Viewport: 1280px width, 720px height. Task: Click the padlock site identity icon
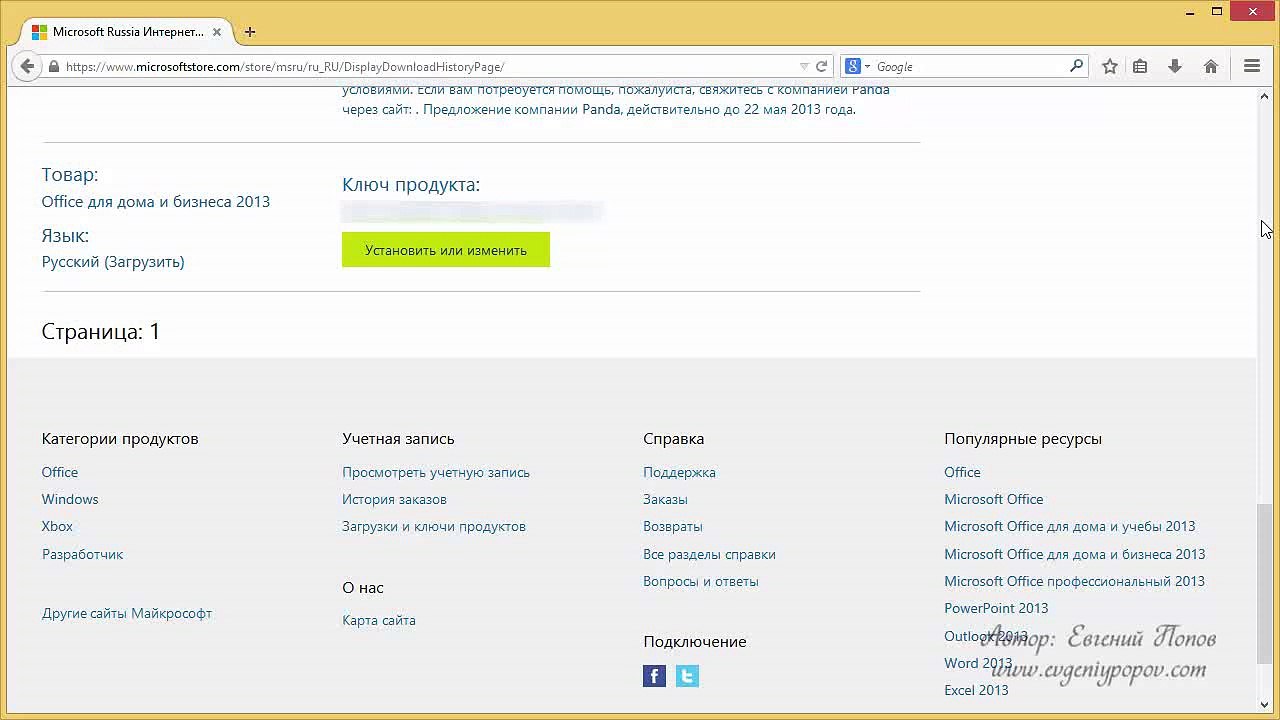click(54, 67)
